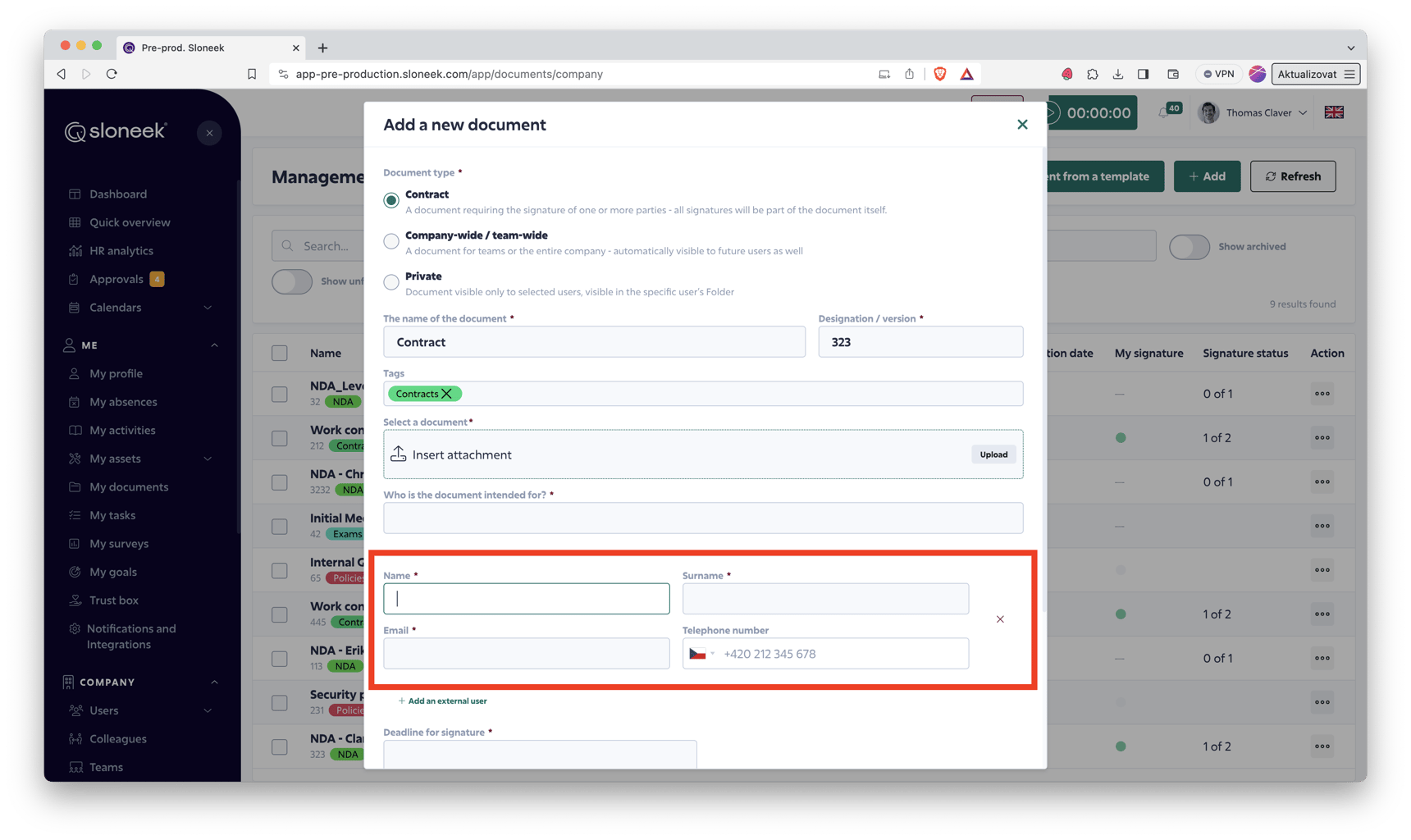Click the Brave shield icon in address bar
The width and height of the screenshot is (1411, 840).
[x=940, y=74]
